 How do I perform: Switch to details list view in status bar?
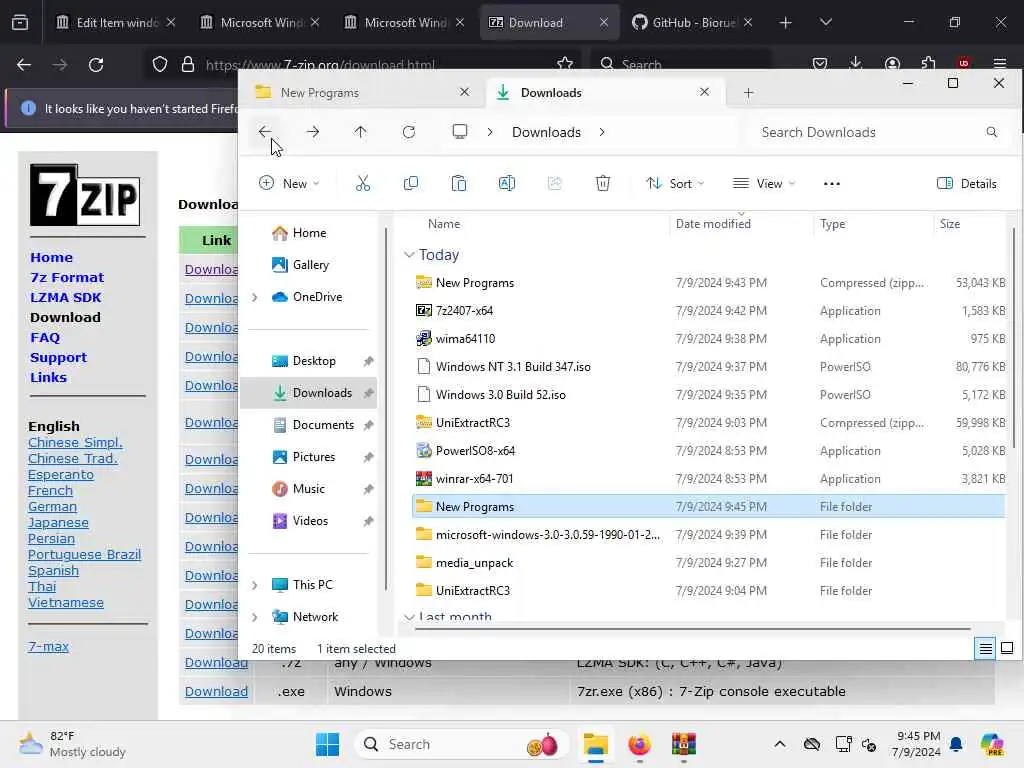pyautogui.click(x=985, y=648)
